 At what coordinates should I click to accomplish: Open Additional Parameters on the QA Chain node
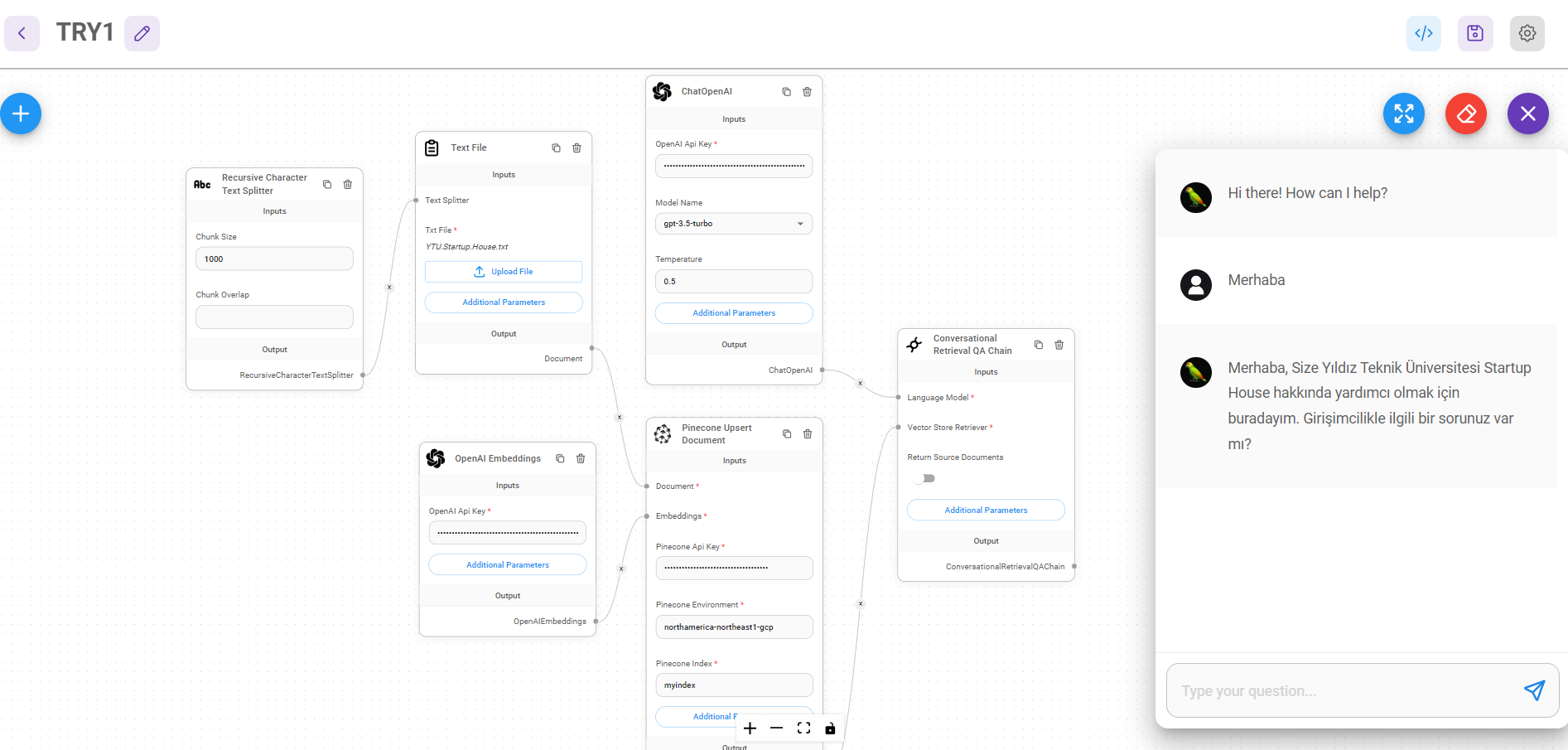(986, 510)
